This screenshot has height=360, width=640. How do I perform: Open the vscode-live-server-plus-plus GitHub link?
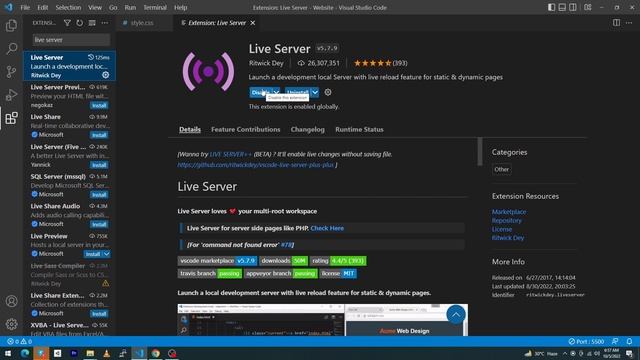point(256,165)
